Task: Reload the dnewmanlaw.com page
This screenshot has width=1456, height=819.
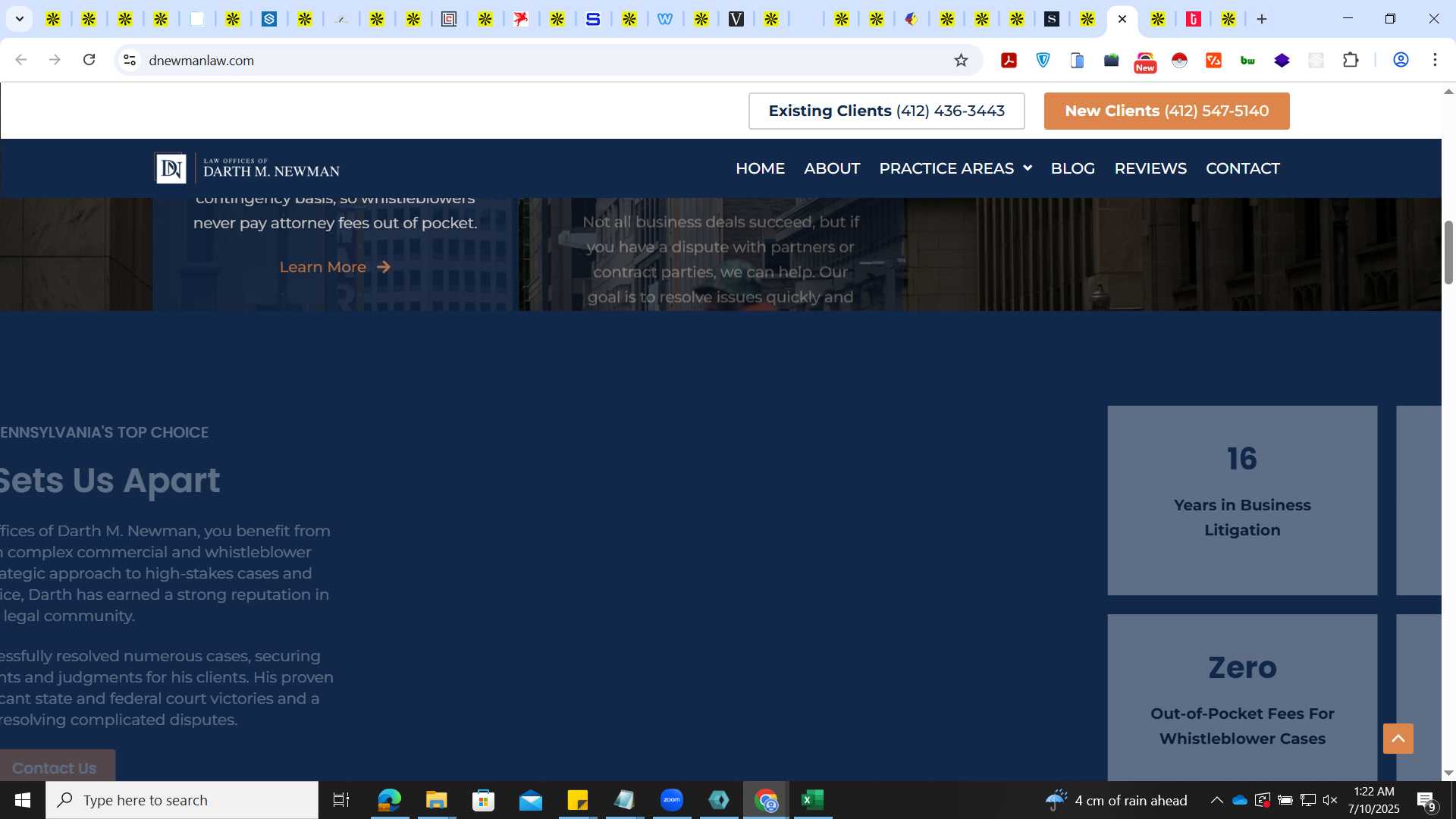Action: (89, 60)
